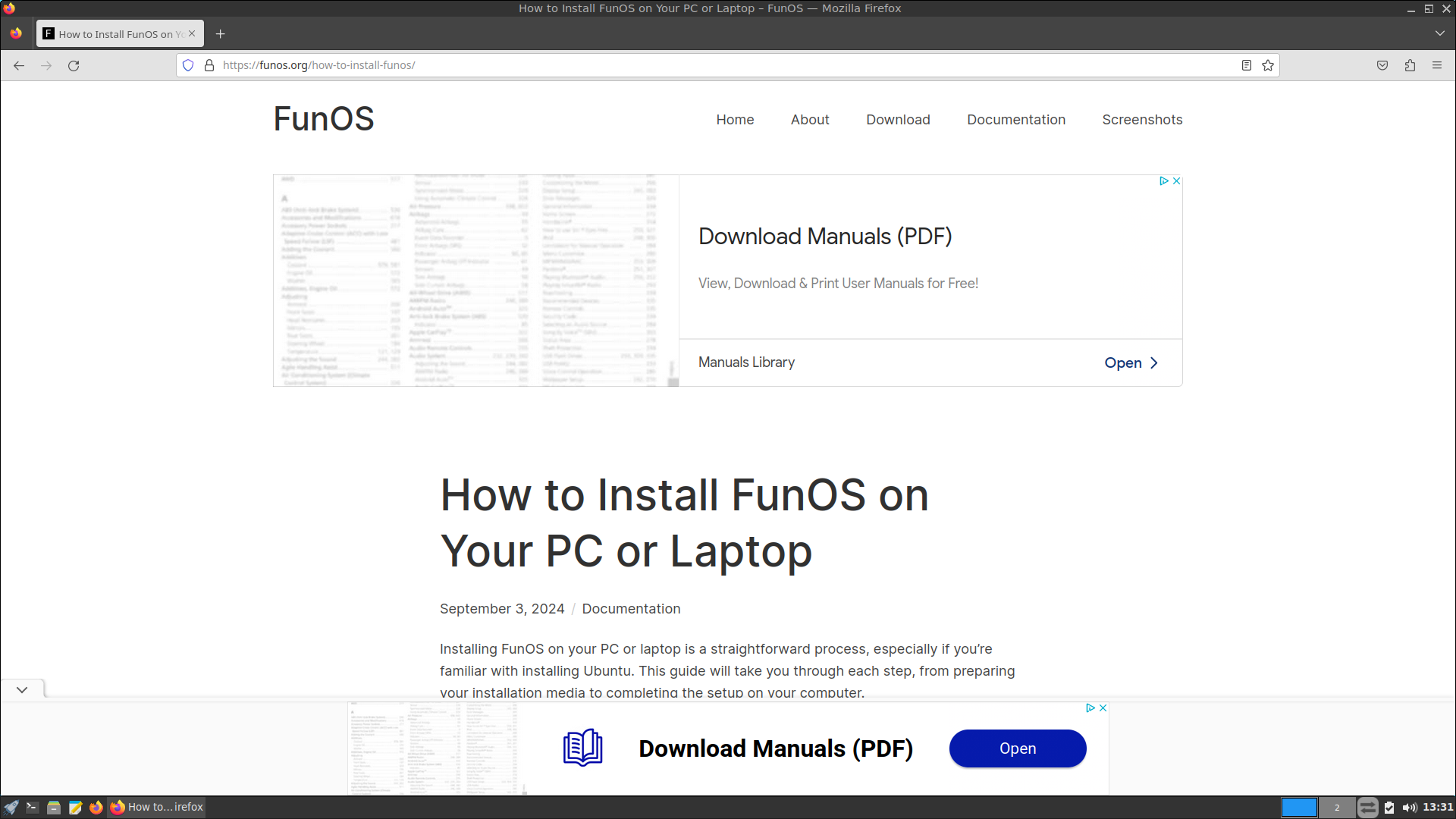Bookmark this page with the star icon
This screenshot has height=819, width=1456.
1267,65
